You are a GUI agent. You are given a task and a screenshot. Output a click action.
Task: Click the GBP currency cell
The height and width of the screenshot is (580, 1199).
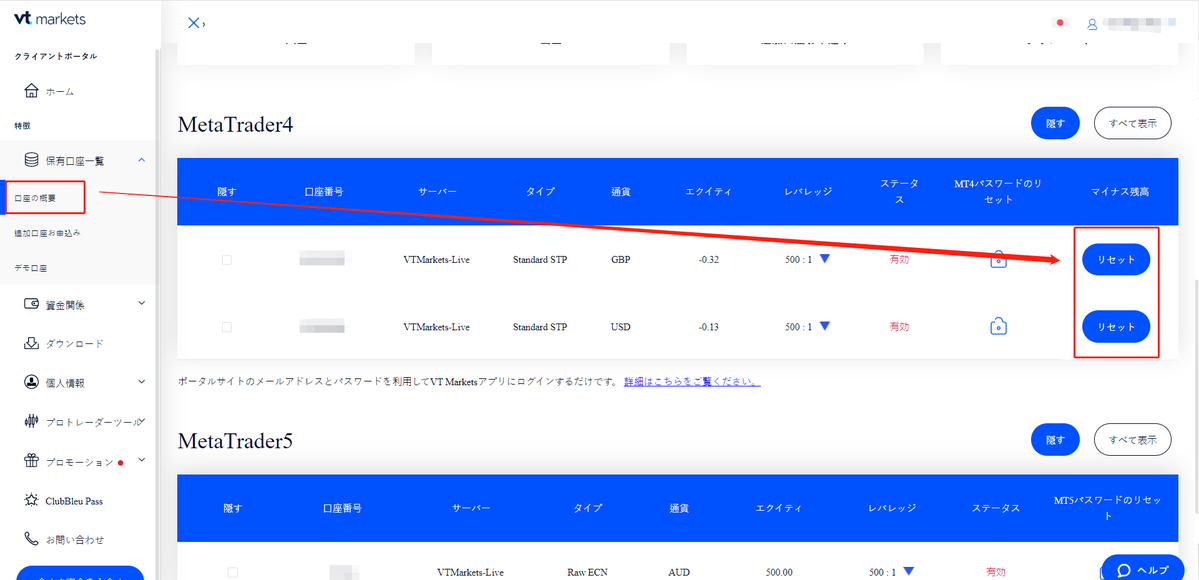click(621, 259)
